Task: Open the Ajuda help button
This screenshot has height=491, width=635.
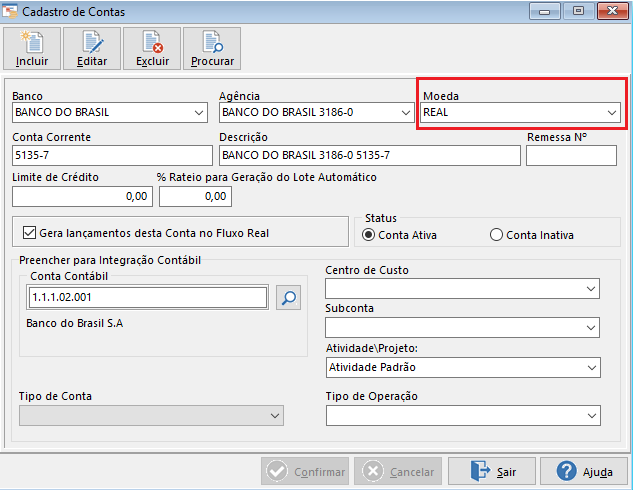Action: tap(584, 472)
